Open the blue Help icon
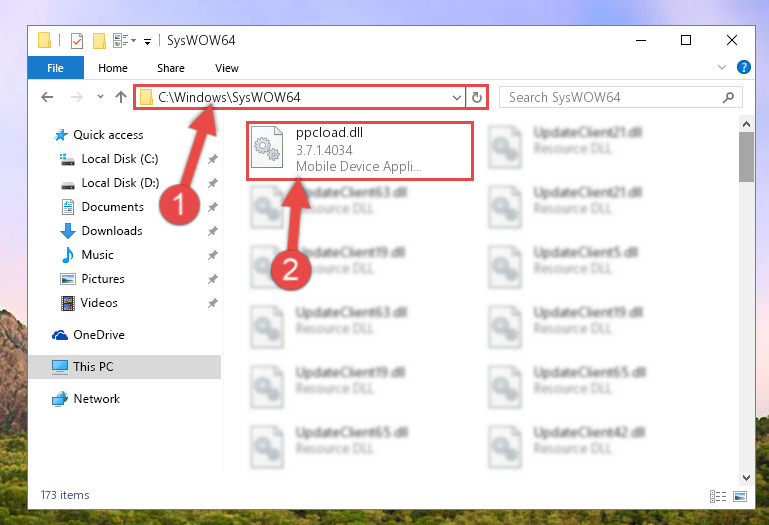Viewport: 769px width, 525px height. coord(743,67)
